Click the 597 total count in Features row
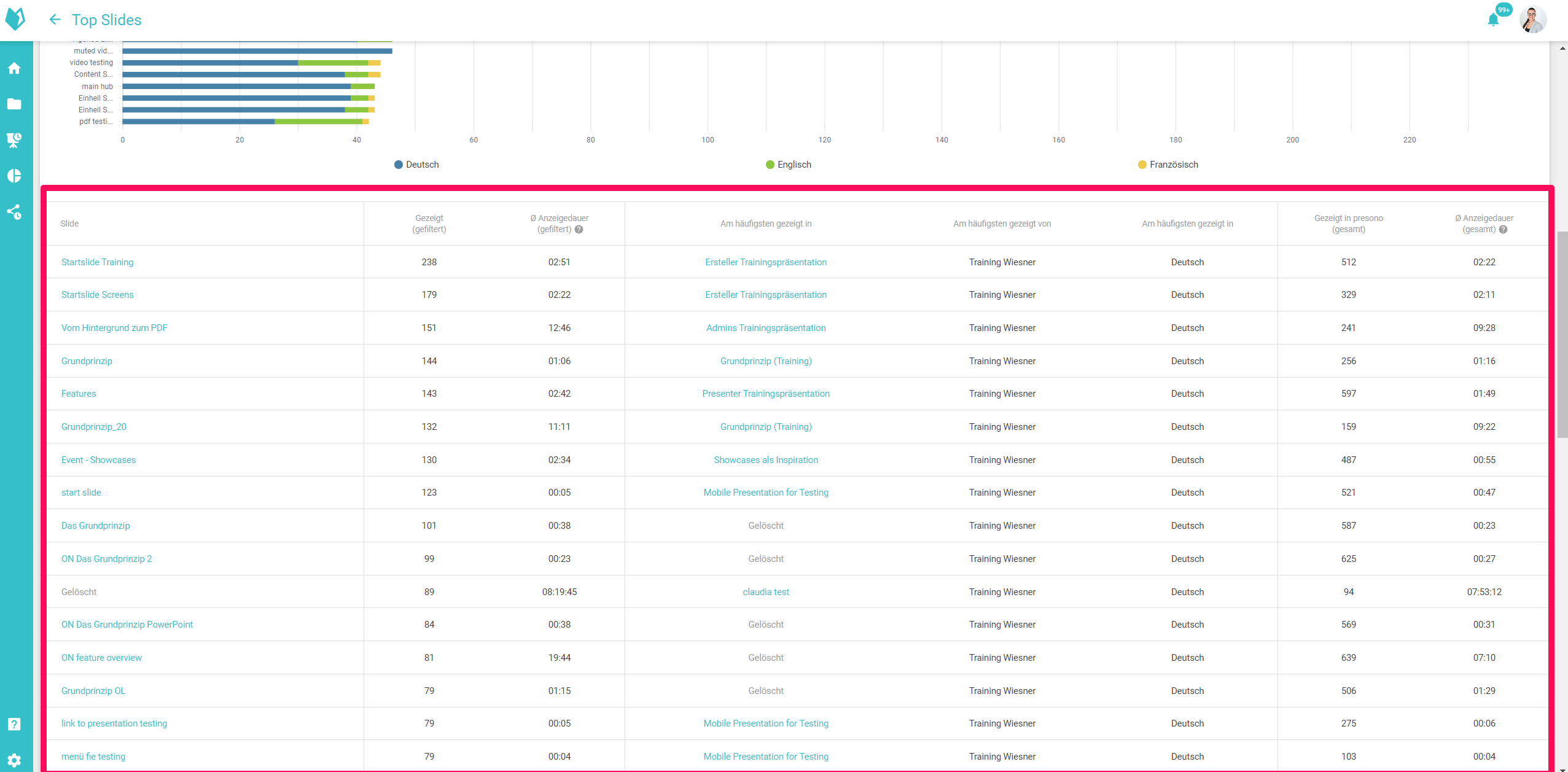 1349,394
